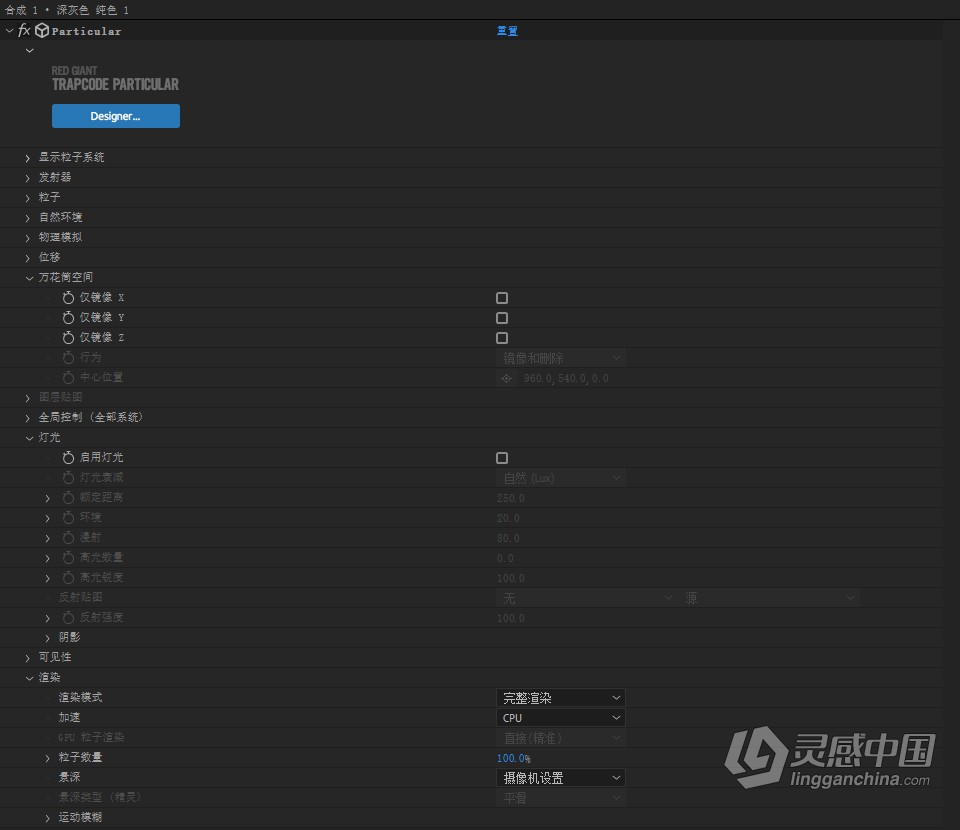This screenshot has width=960, height=830.
Task: Toggle the fx switch for Particular effect
Action: point(24,31)
